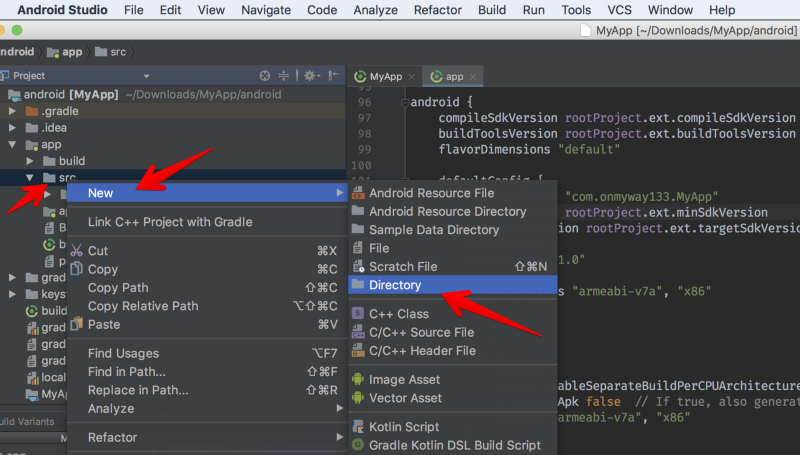Click the Android Resource File icon
This screenshot has height=455, width=800.
click(x=358, y=193)
